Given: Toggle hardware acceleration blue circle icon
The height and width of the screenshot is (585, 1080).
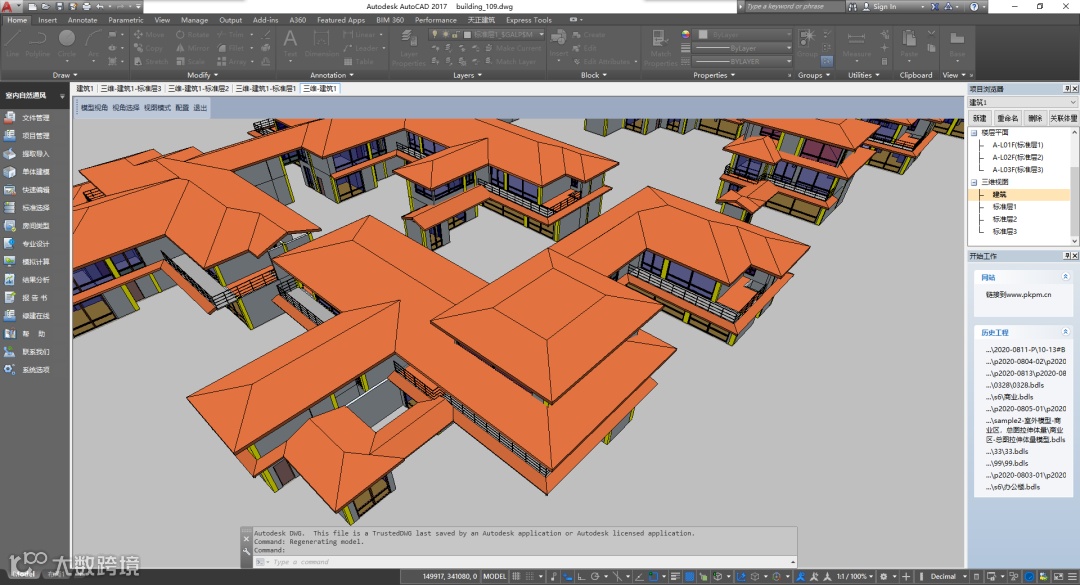Looking at the screenshot, I should coord(1030,576).
